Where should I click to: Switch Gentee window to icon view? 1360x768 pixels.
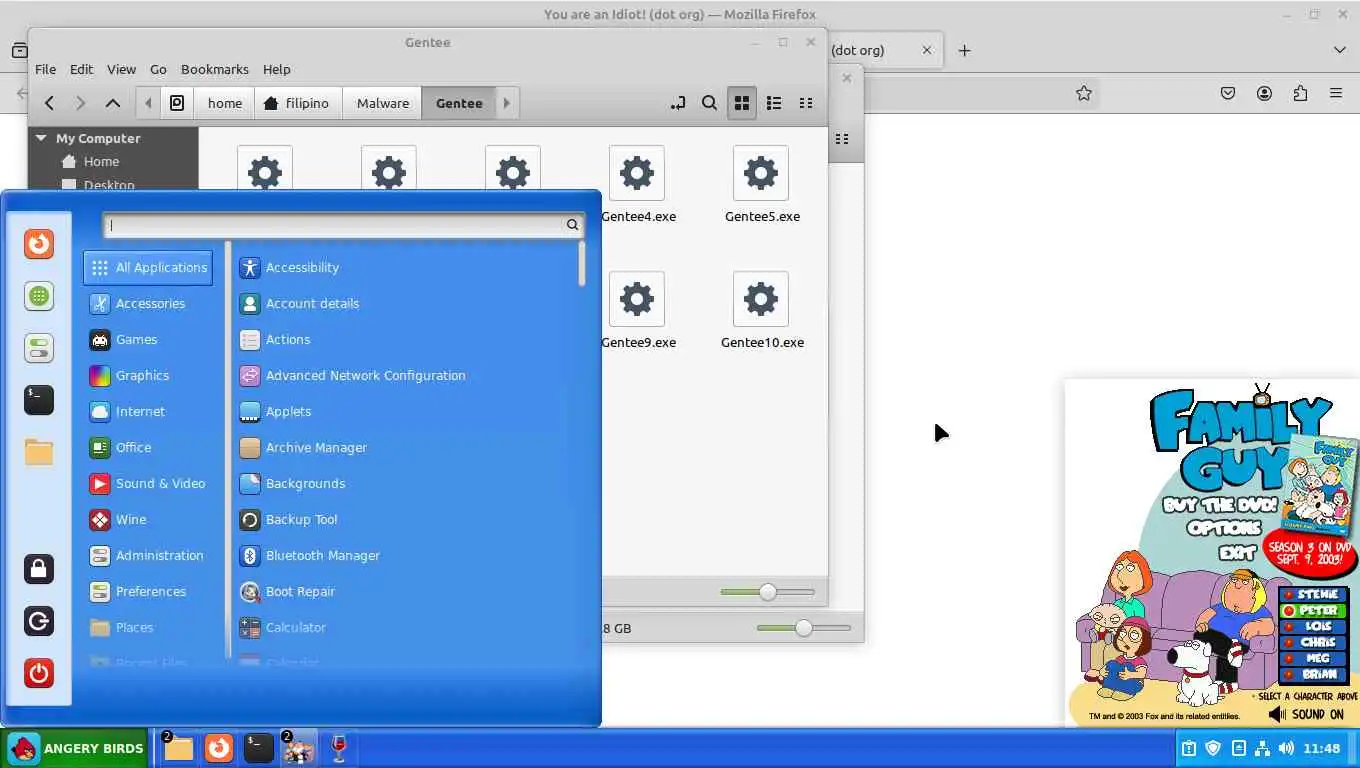tap(741, 103)
